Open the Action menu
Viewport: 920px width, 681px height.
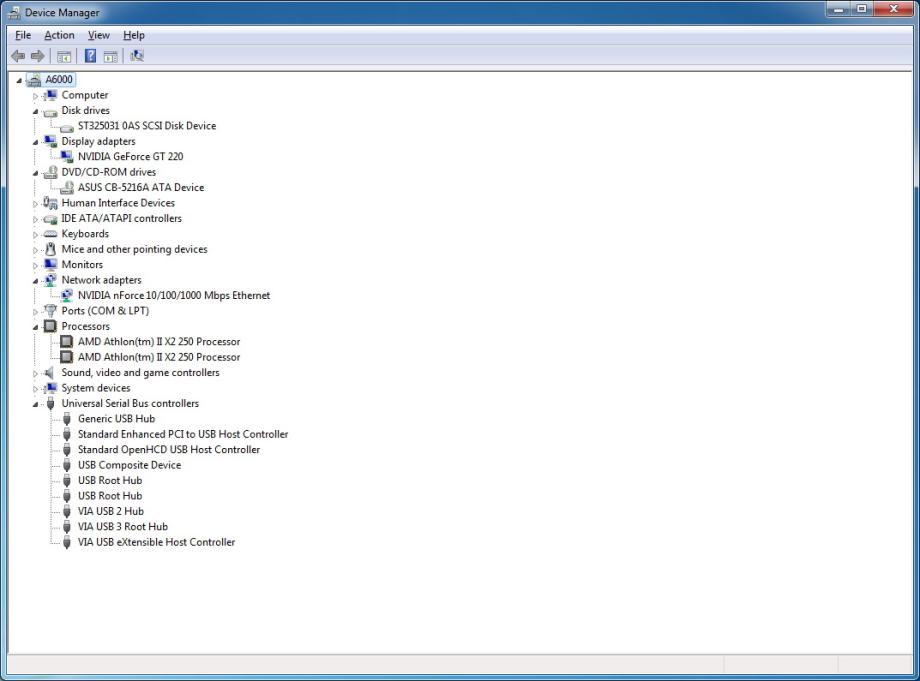click(59, 35)
